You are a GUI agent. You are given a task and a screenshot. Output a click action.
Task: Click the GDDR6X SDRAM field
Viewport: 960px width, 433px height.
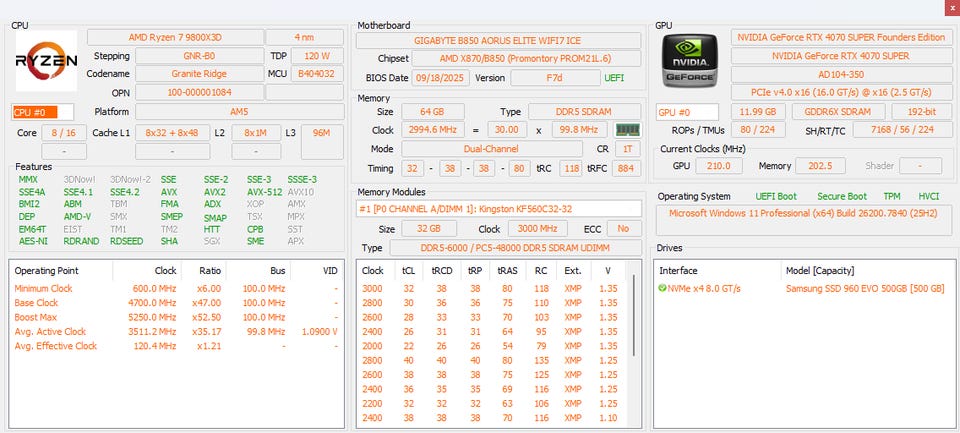(x=839, y=112)
